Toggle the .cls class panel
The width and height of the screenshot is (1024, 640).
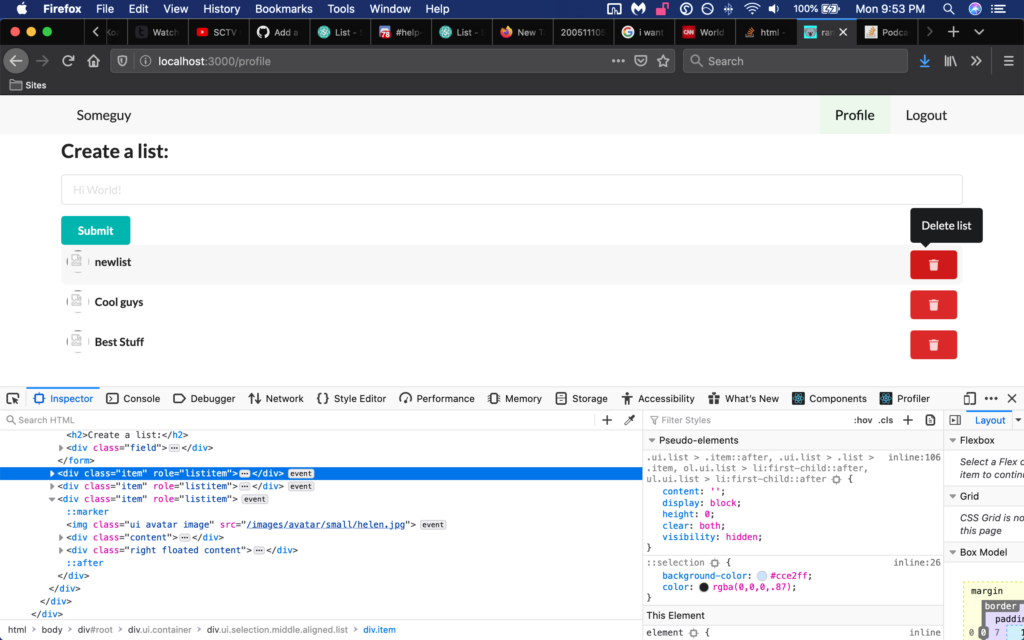[885, 420]
